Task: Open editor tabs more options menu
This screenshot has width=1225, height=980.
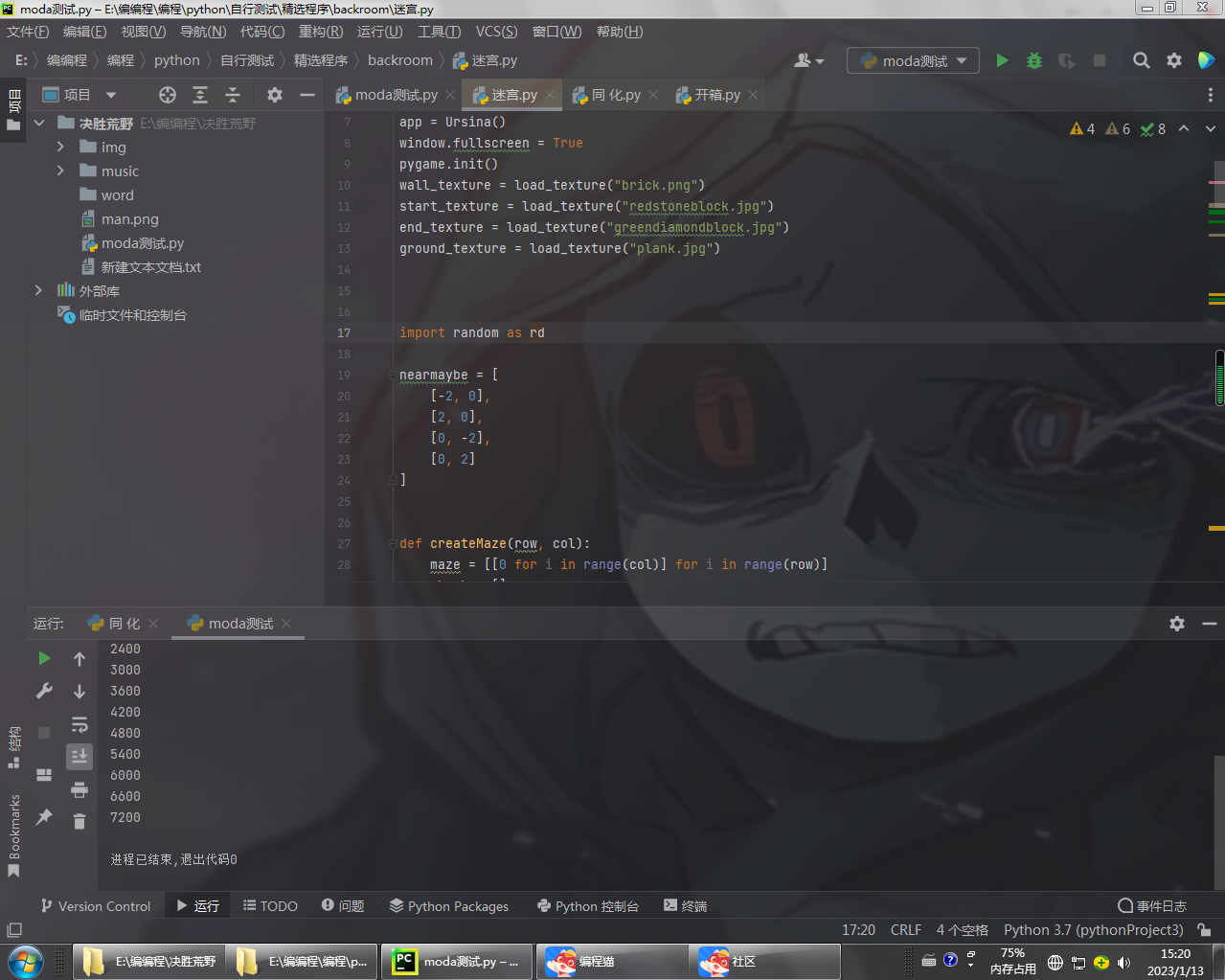Action: pyautogui.click(x=1211, y=95)
